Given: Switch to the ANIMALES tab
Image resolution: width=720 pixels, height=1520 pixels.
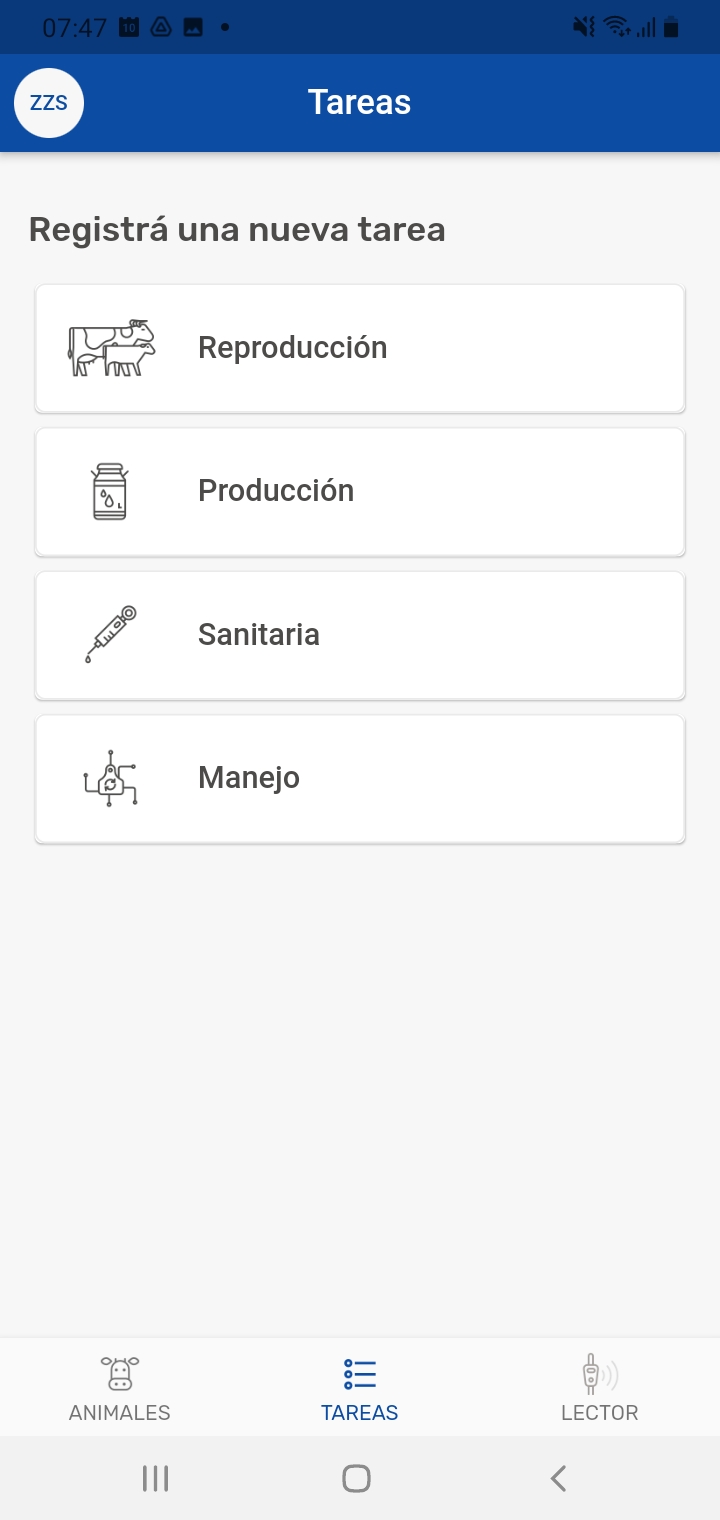Looking at the screenshot, I should [x=120, y=1412].
